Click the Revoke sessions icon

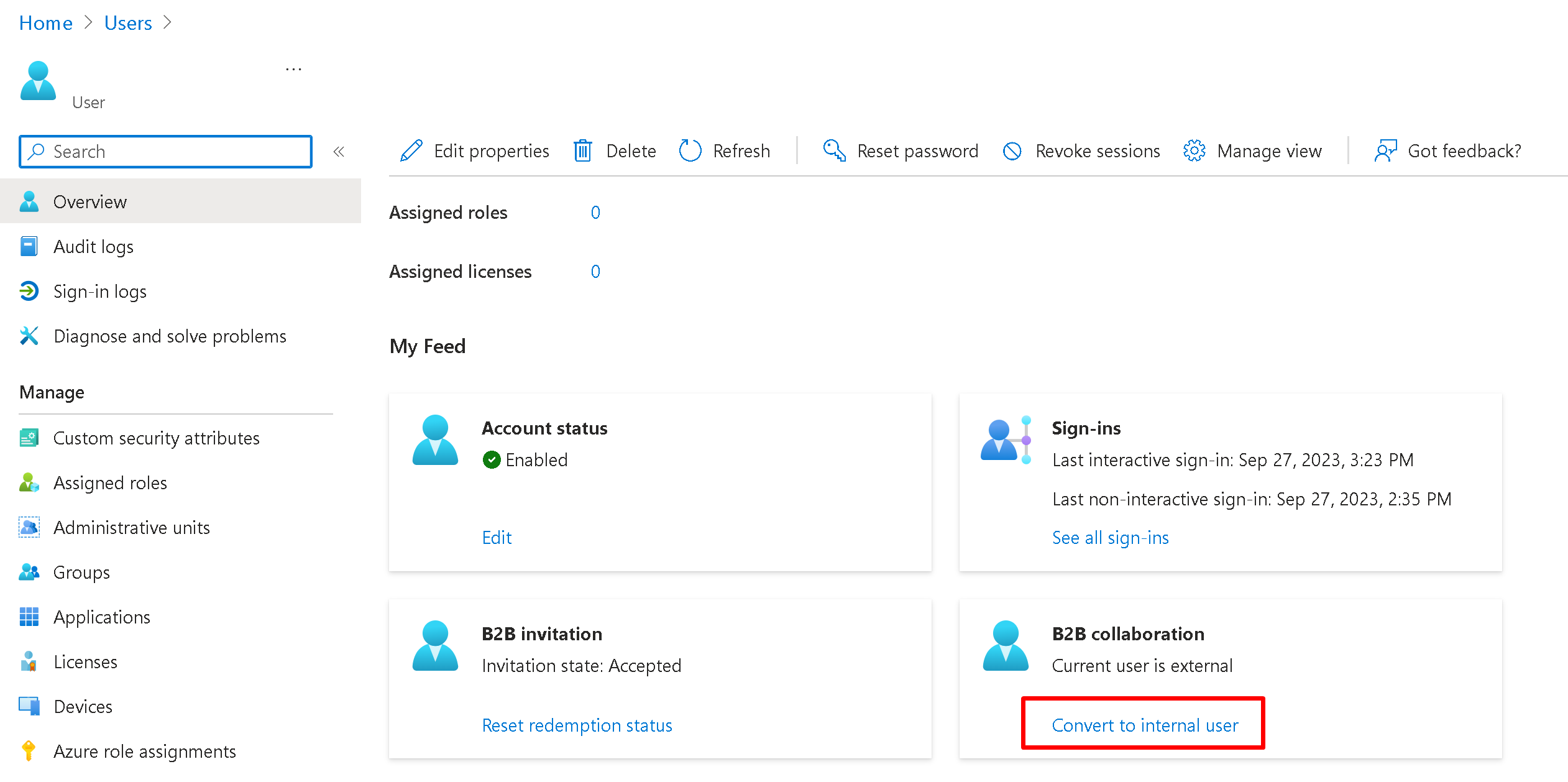(1012, 151)
